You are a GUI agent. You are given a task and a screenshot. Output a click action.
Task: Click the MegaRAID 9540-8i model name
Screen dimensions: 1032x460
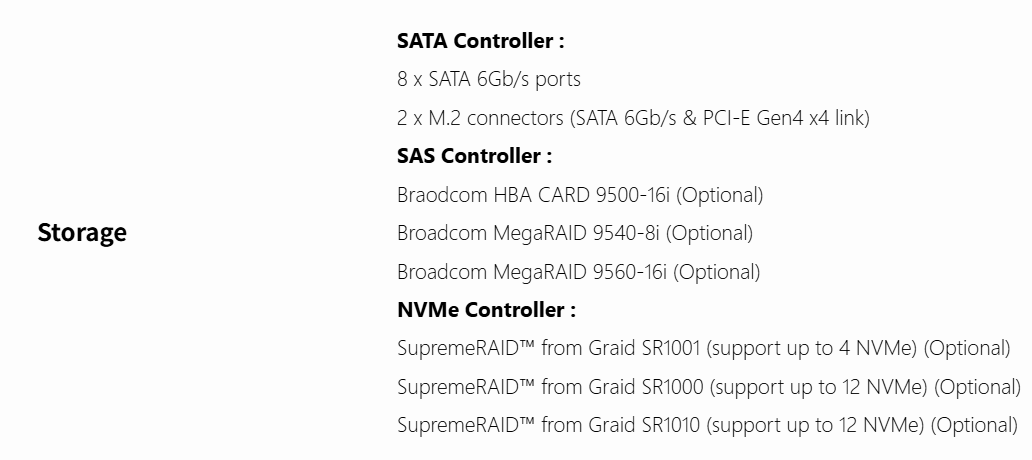click(x=577, y=233)
